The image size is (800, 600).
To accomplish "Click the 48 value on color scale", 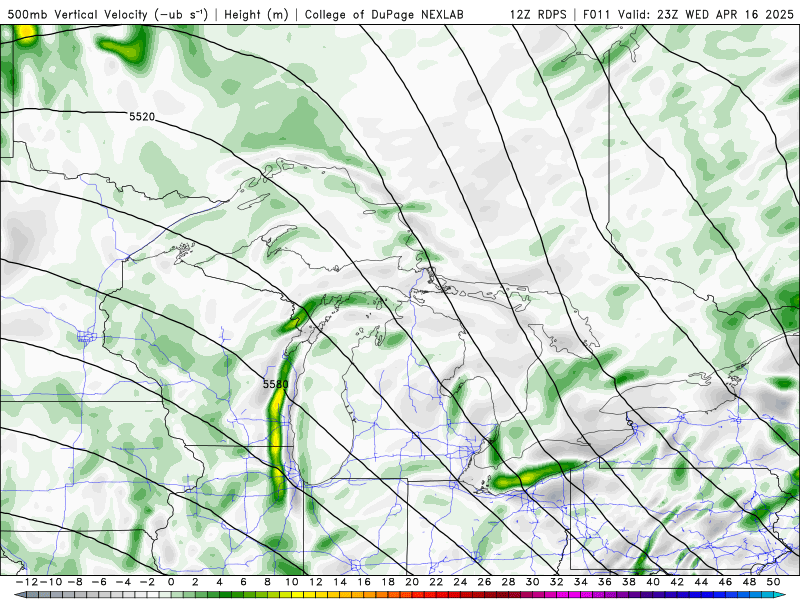I will pyautogui.click(x=749, y=582).
